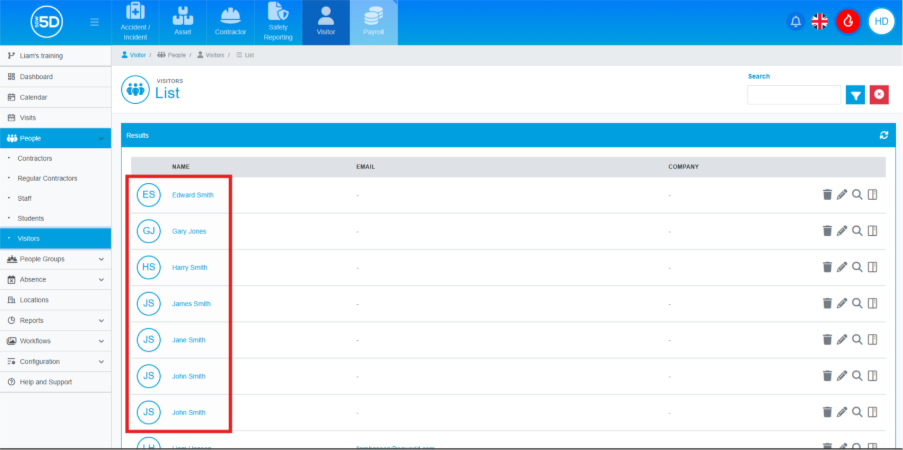View Harry Smith with the magnifier icon

coord(857,267)
